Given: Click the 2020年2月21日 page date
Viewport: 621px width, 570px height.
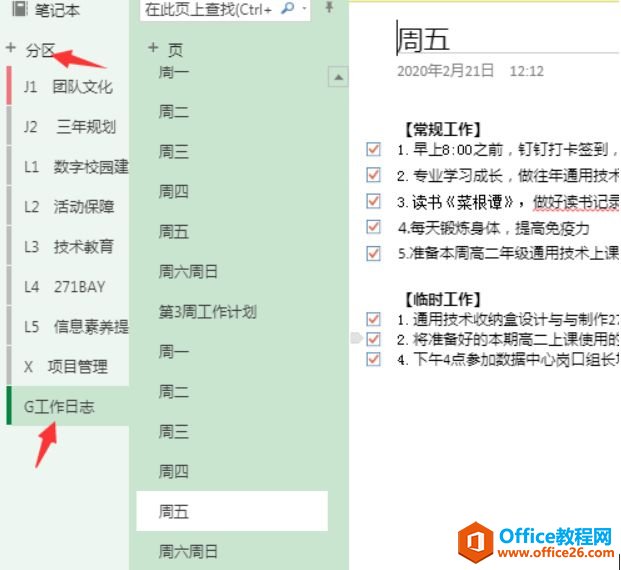Looking at the screenshot, I should tap(445, 71).
